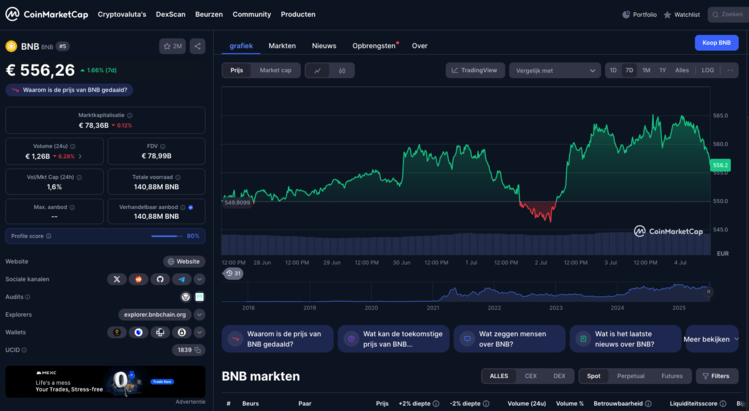Expand more social channels chevron
749x411 pixels.
(200, 279)
